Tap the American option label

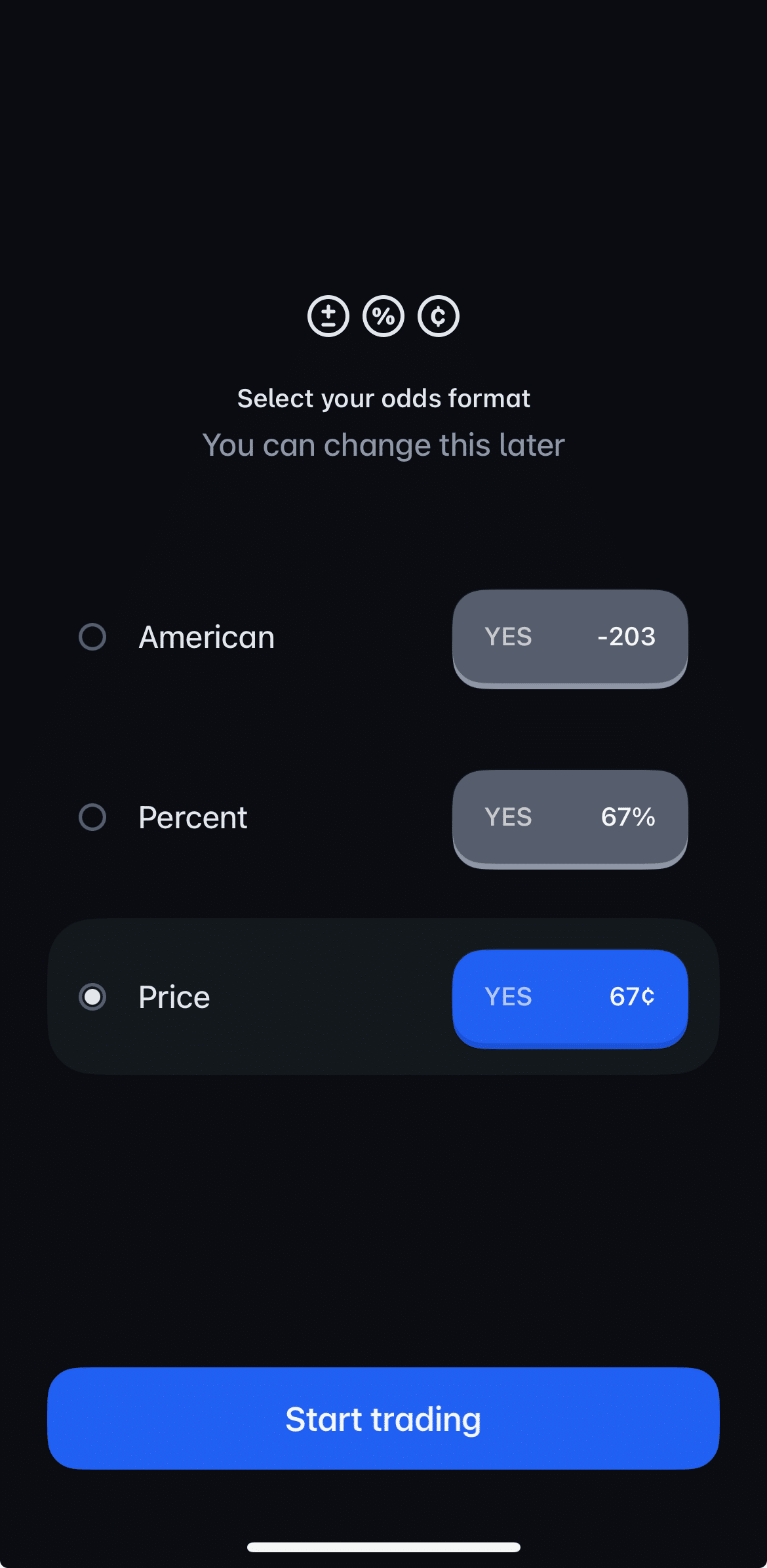coord(206,637)
